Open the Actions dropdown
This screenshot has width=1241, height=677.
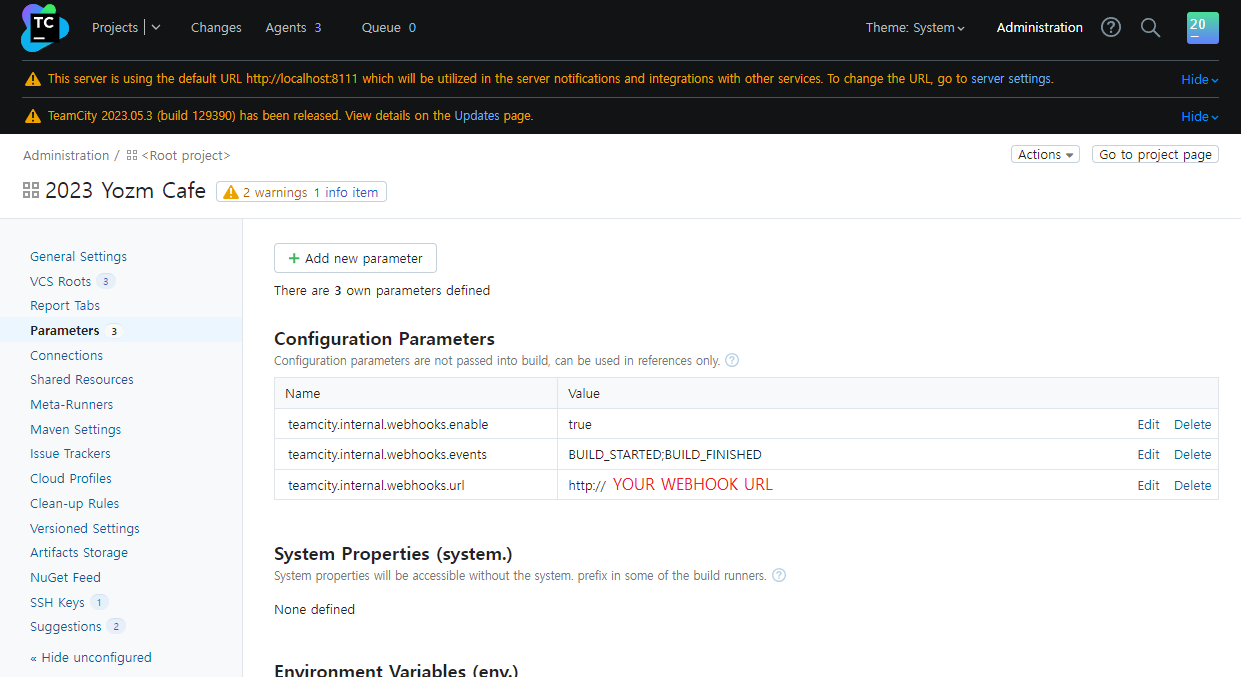coord(1046,154)
